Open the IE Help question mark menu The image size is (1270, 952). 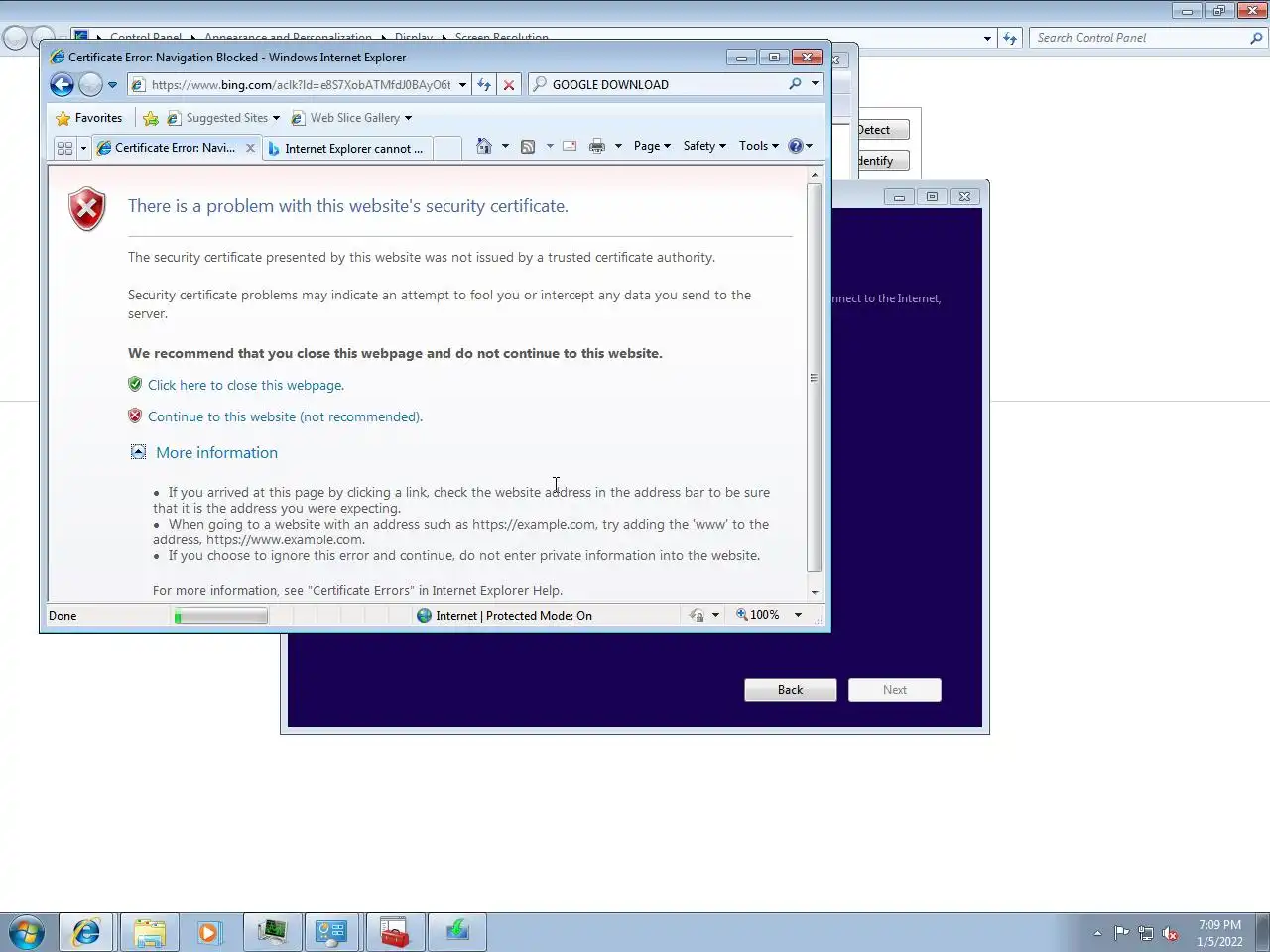click(800, 146)
